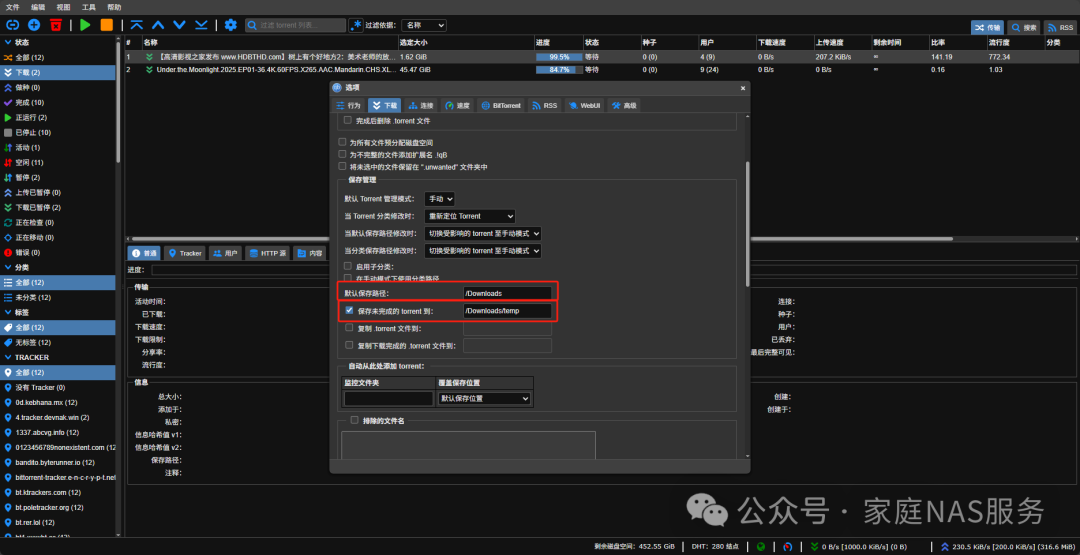Open 当 Torrent 分类修改时 dropdown

[470, 216]
